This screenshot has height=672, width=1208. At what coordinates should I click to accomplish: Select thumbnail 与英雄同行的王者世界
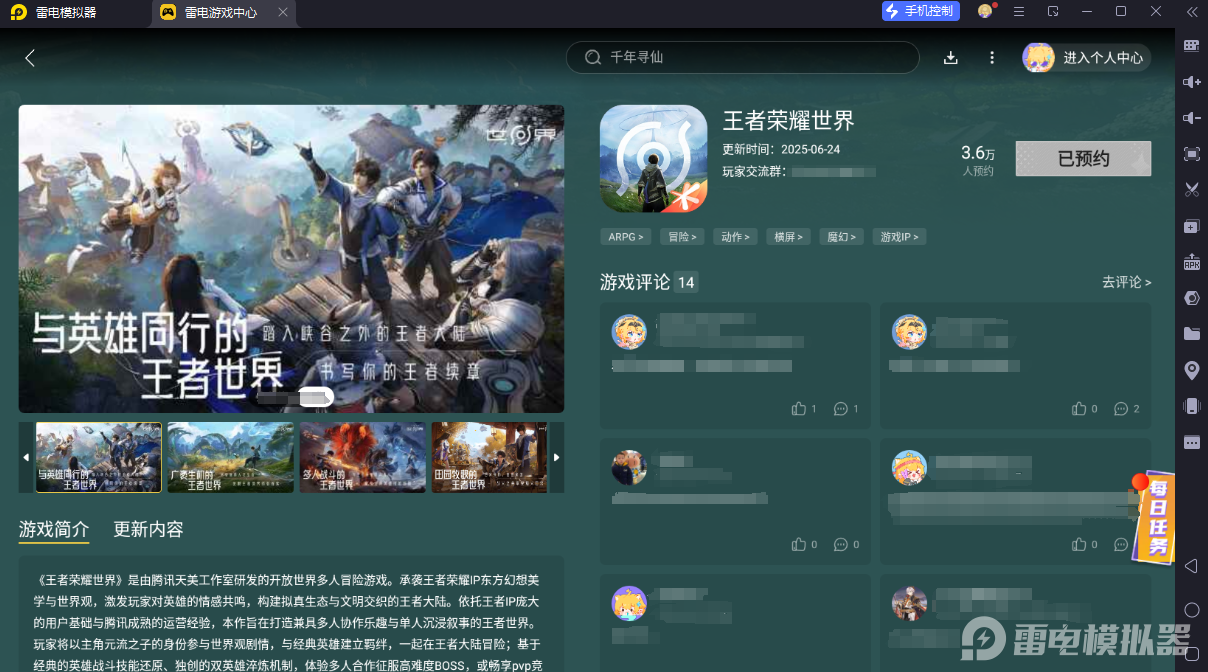tap(98, 457)
